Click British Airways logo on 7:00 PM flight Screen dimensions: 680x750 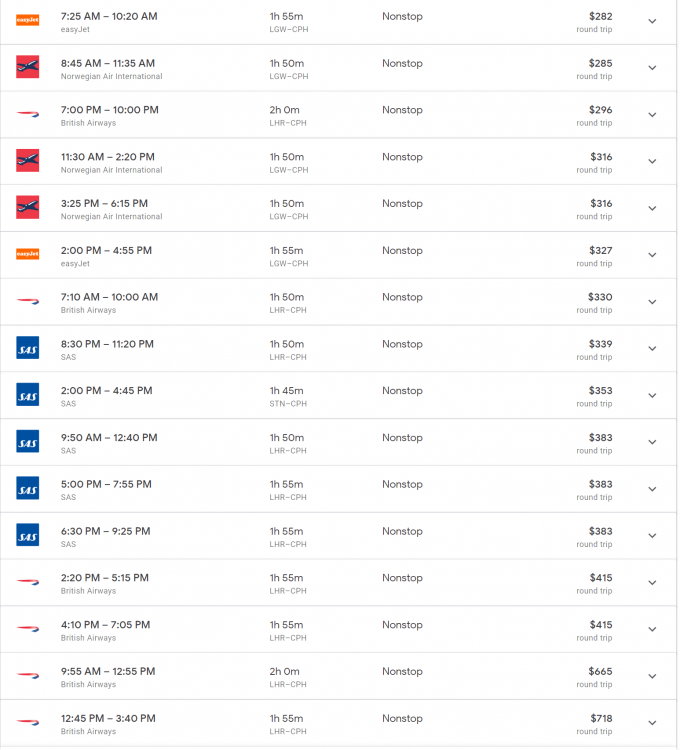tap(28, 115)
